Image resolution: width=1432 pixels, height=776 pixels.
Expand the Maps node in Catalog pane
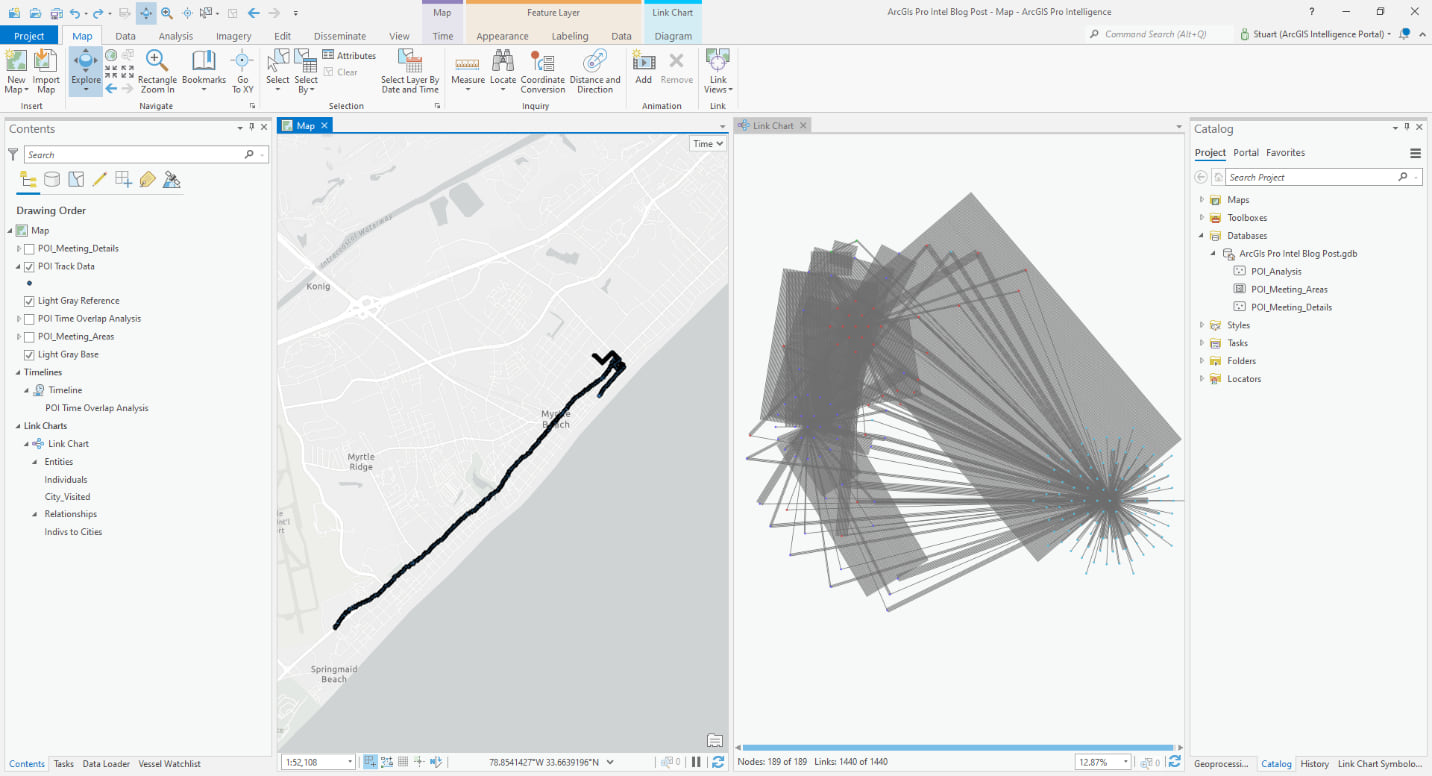1201,199
